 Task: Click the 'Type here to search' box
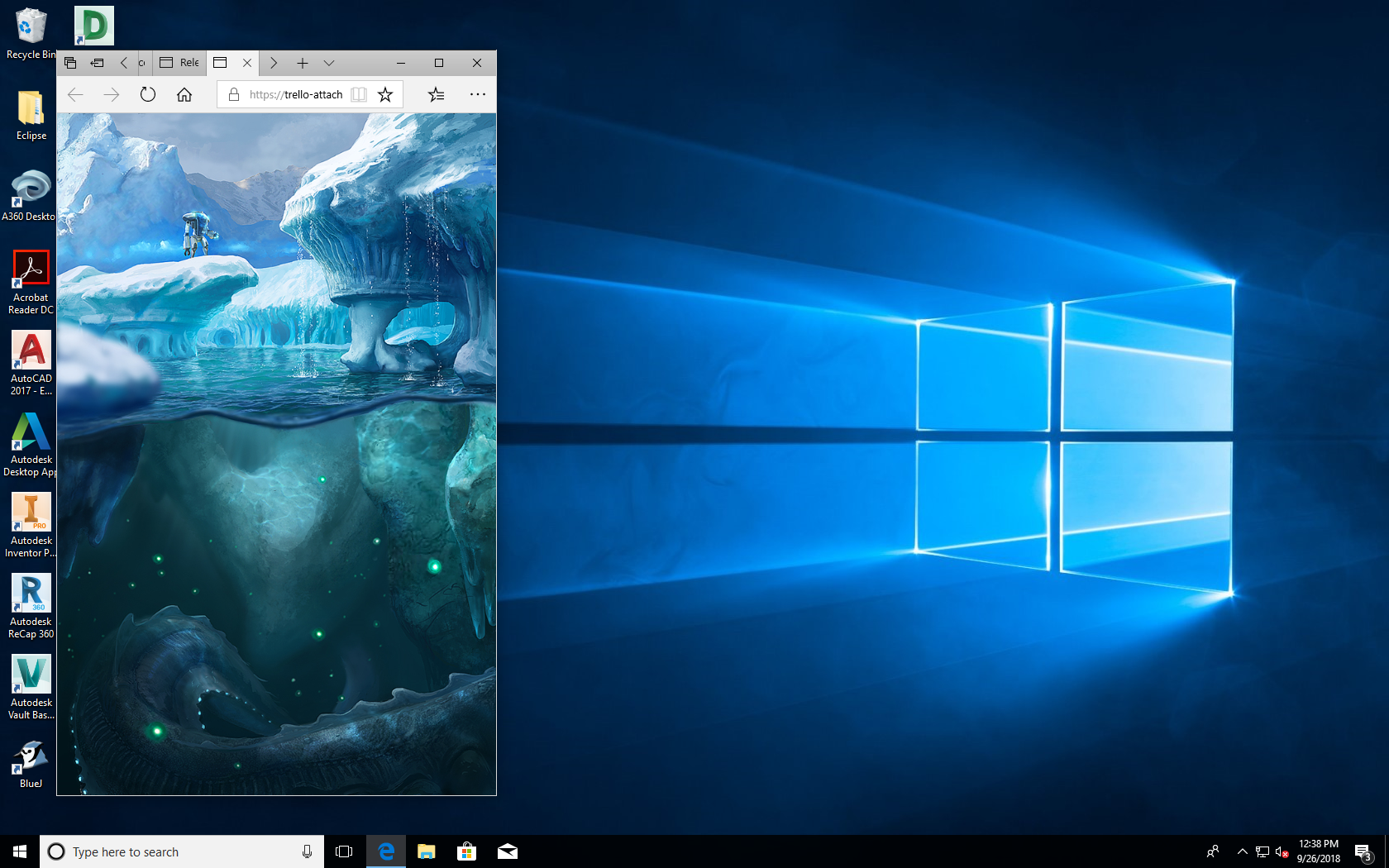coord(182,851)
